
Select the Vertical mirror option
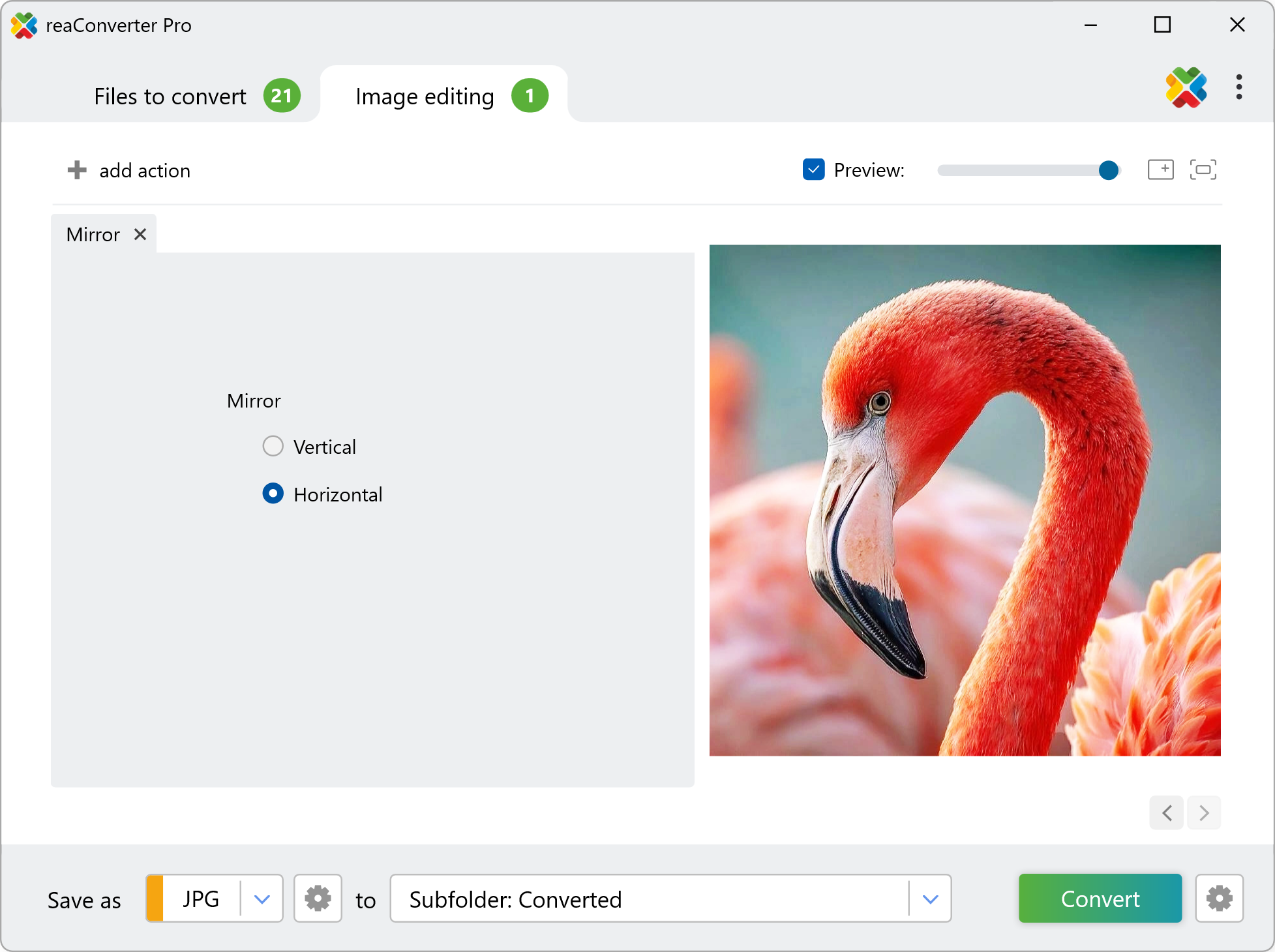273,446
